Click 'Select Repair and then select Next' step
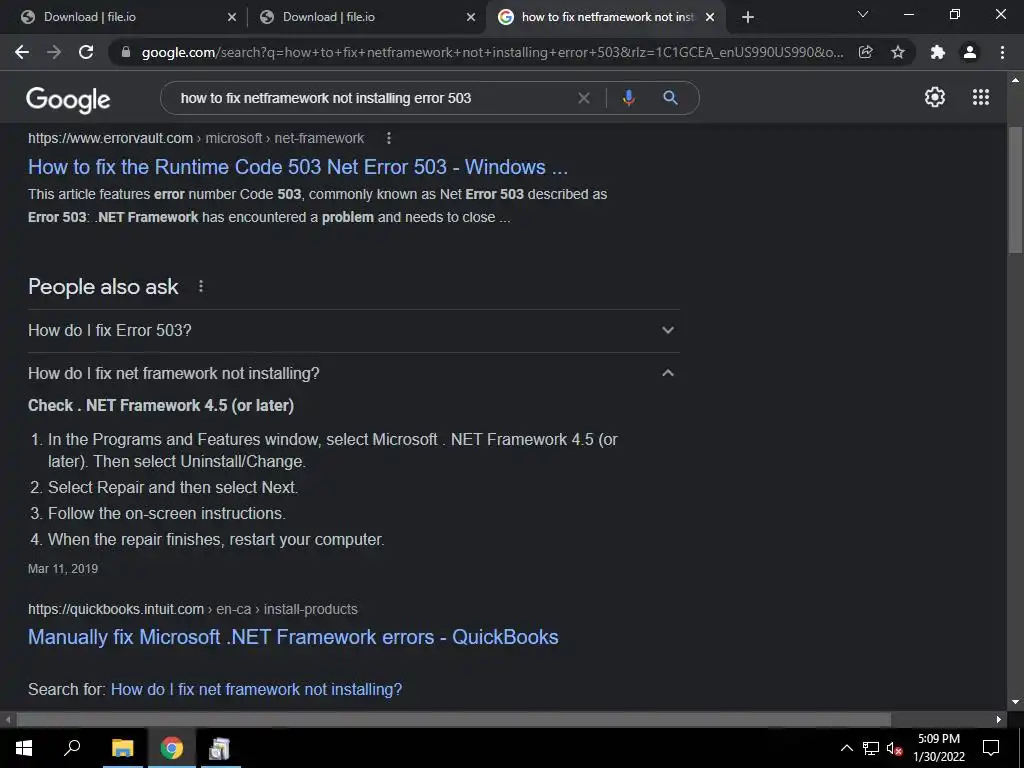 coord(173,487)
